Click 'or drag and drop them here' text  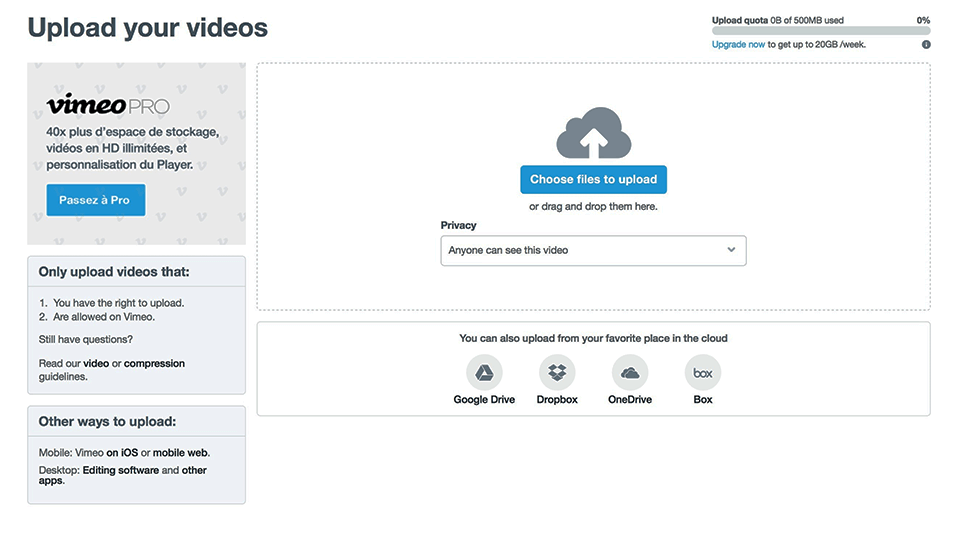[593, 206]
